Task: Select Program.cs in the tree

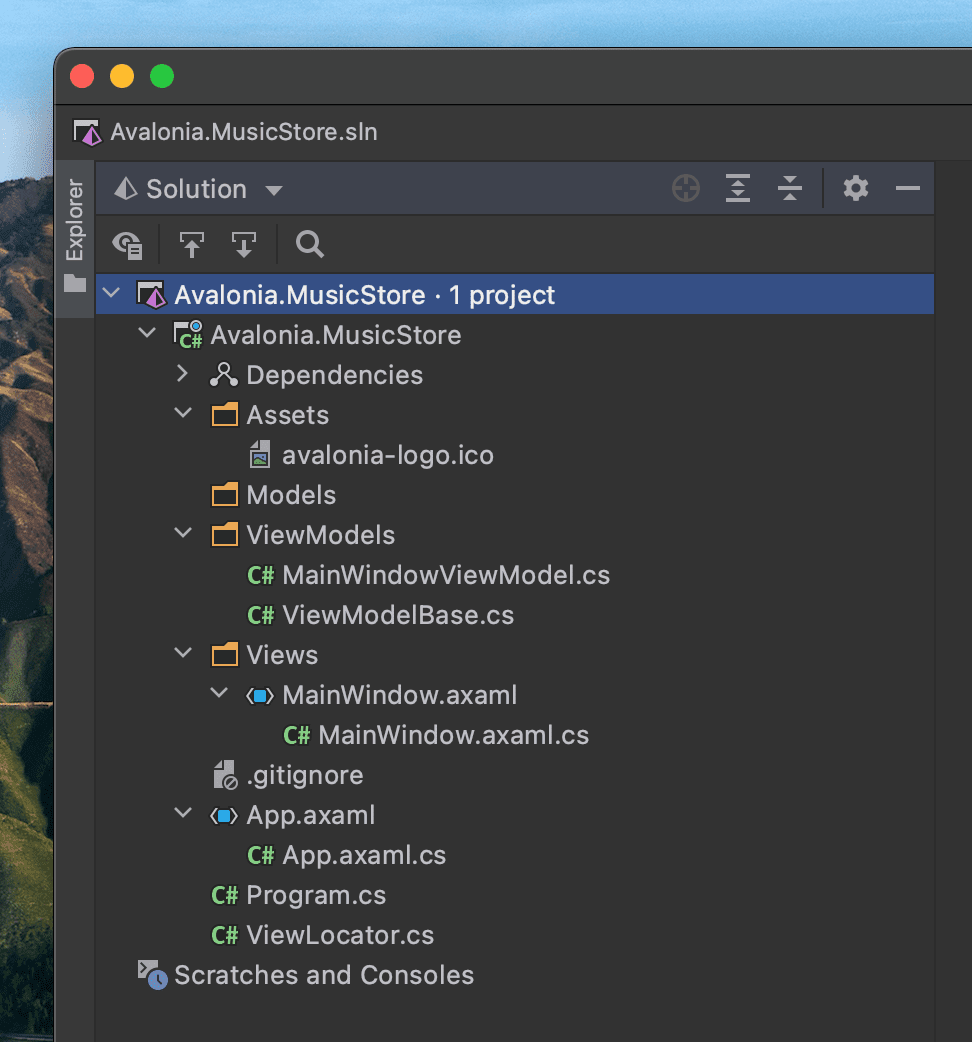Action: tap(315, 895)
